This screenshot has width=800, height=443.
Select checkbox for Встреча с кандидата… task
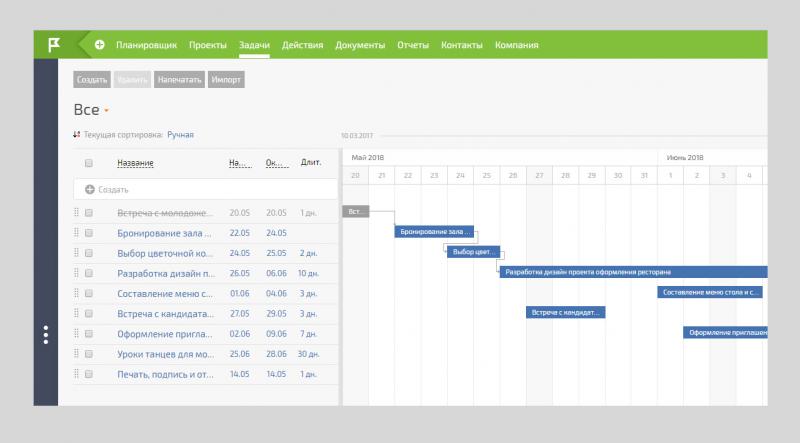click(x=89, y=314)
